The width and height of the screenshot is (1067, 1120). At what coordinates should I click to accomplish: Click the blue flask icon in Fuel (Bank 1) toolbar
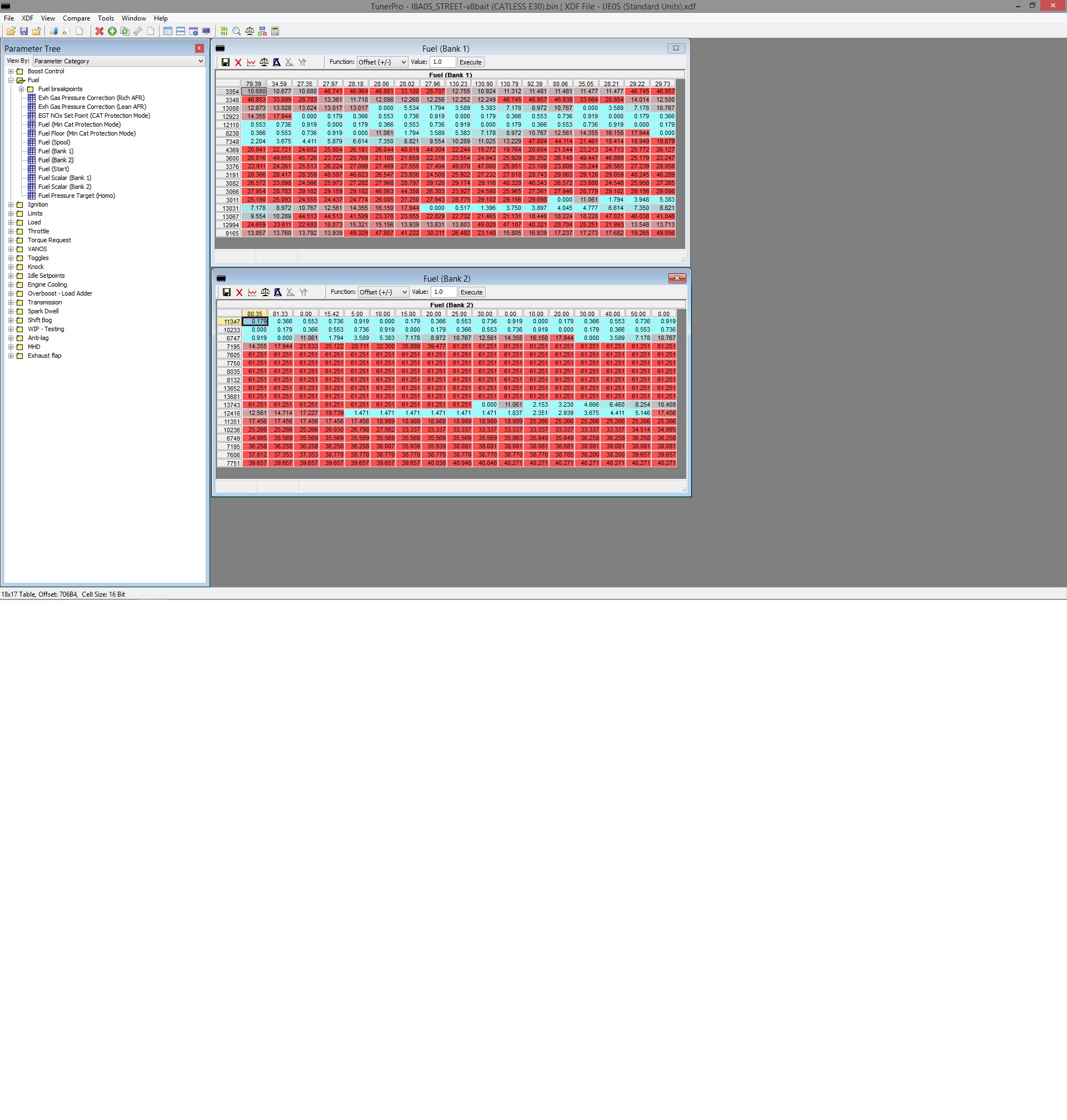pos(276,63)
